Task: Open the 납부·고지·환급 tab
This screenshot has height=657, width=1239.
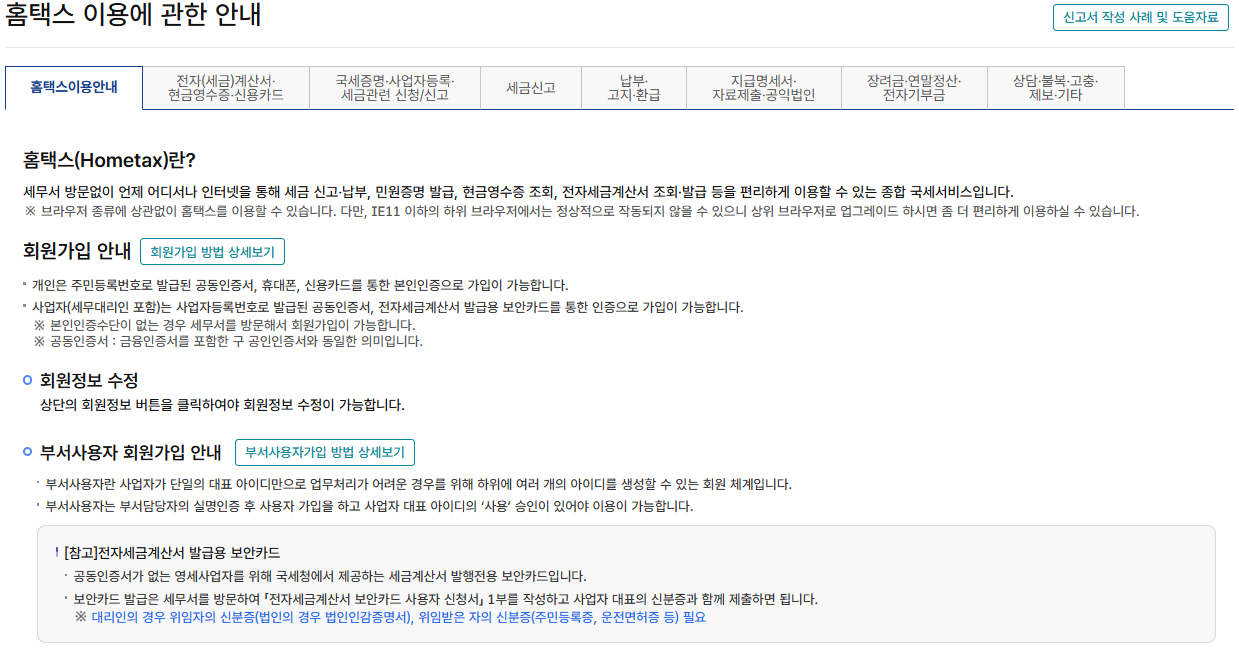Action: point(634,88)
